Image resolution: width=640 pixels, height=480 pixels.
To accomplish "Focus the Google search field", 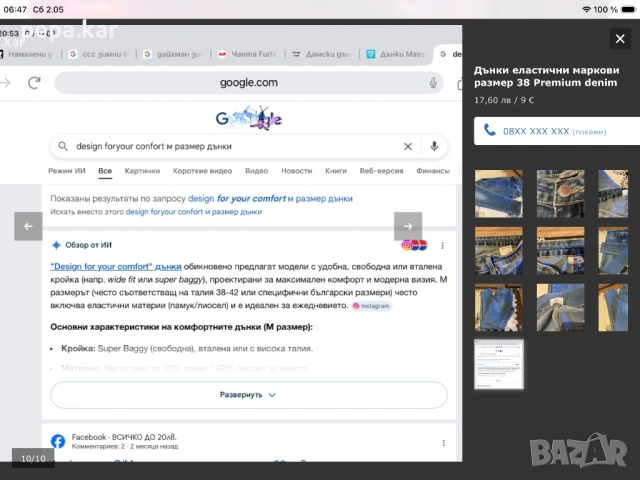I will [249, 146].
